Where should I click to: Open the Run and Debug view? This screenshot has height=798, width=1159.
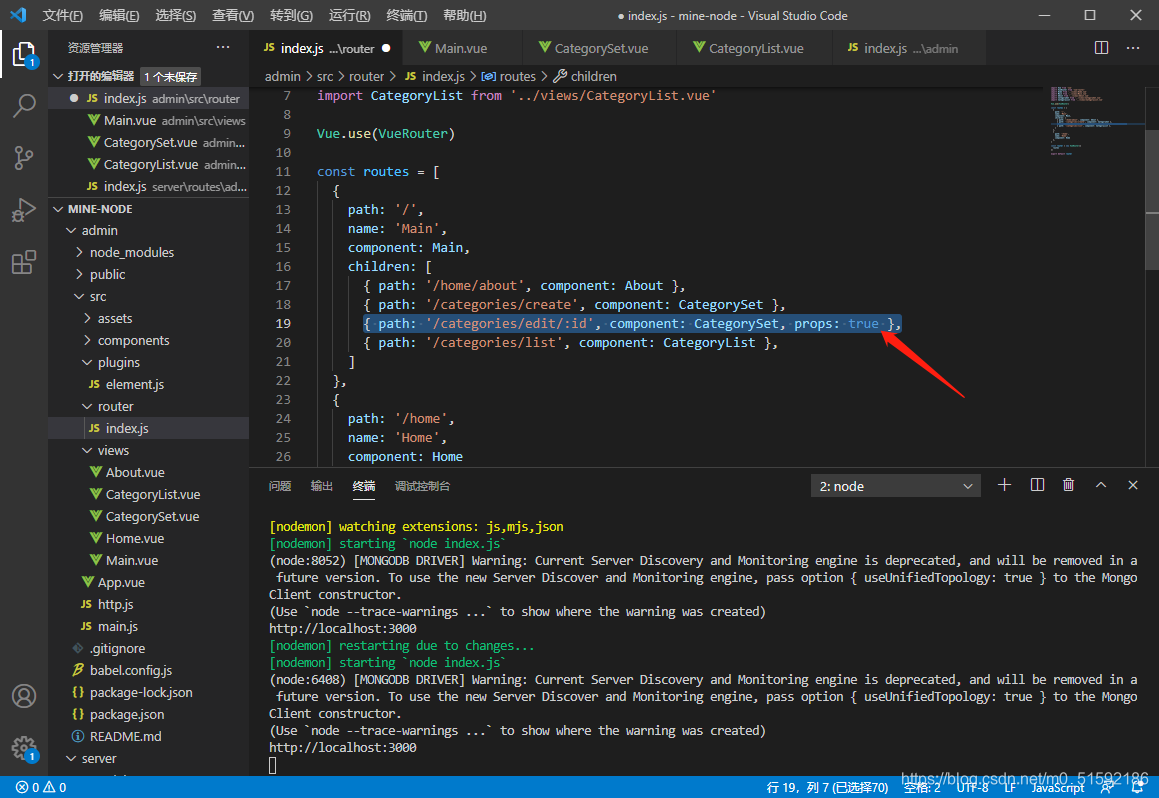[x=24, y=210]
